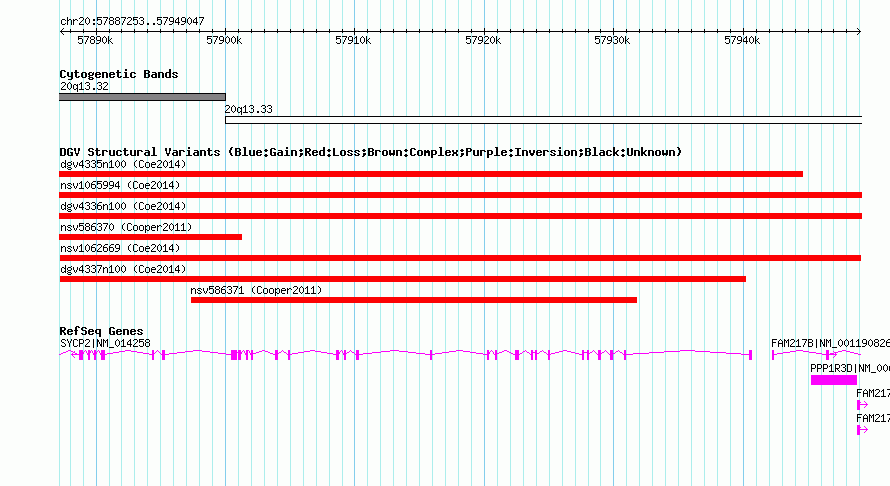The height and width of the screenshot is (486, 890).
Task: Click red bar of variant nsv586371
Action: click(x=414, y=300)
